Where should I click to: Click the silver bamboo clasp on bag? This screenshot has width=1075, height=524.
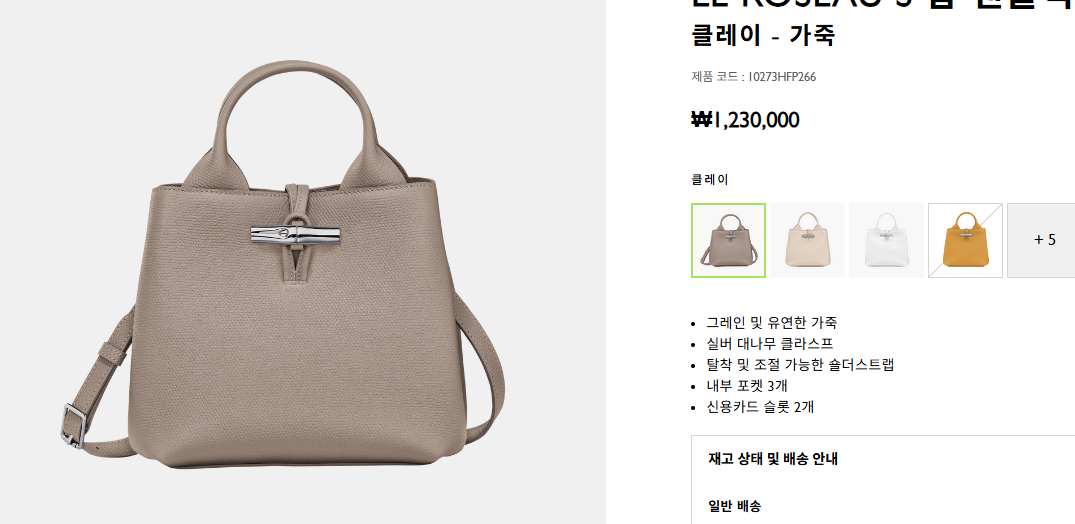pyautogui.click(x=295, y=235)
